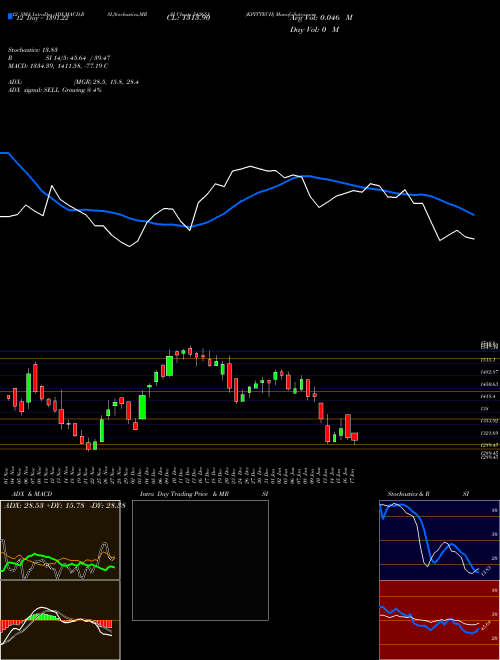
Task: Click the MACD values line
Action: (x=58, y=66)
